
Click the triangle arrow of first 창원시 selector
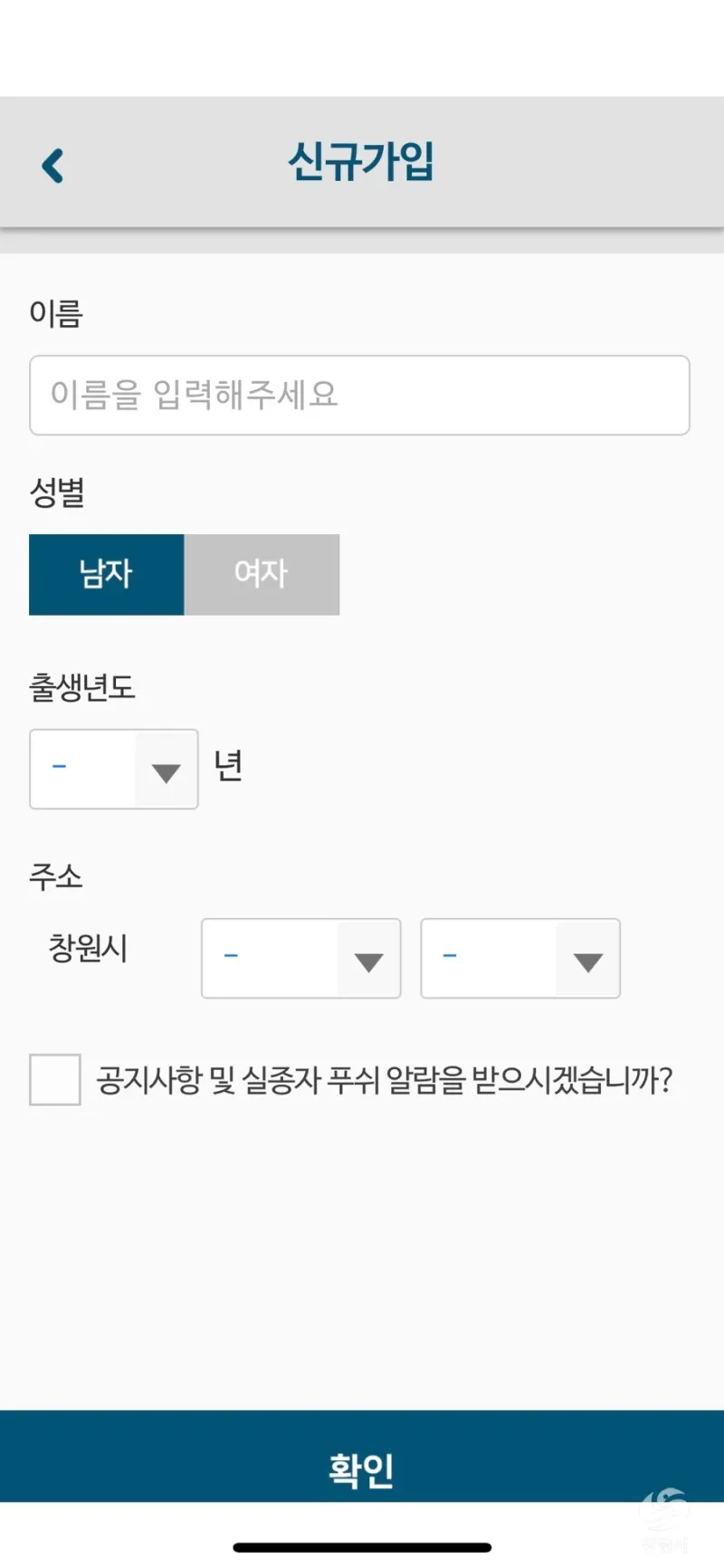click(368, 962)
